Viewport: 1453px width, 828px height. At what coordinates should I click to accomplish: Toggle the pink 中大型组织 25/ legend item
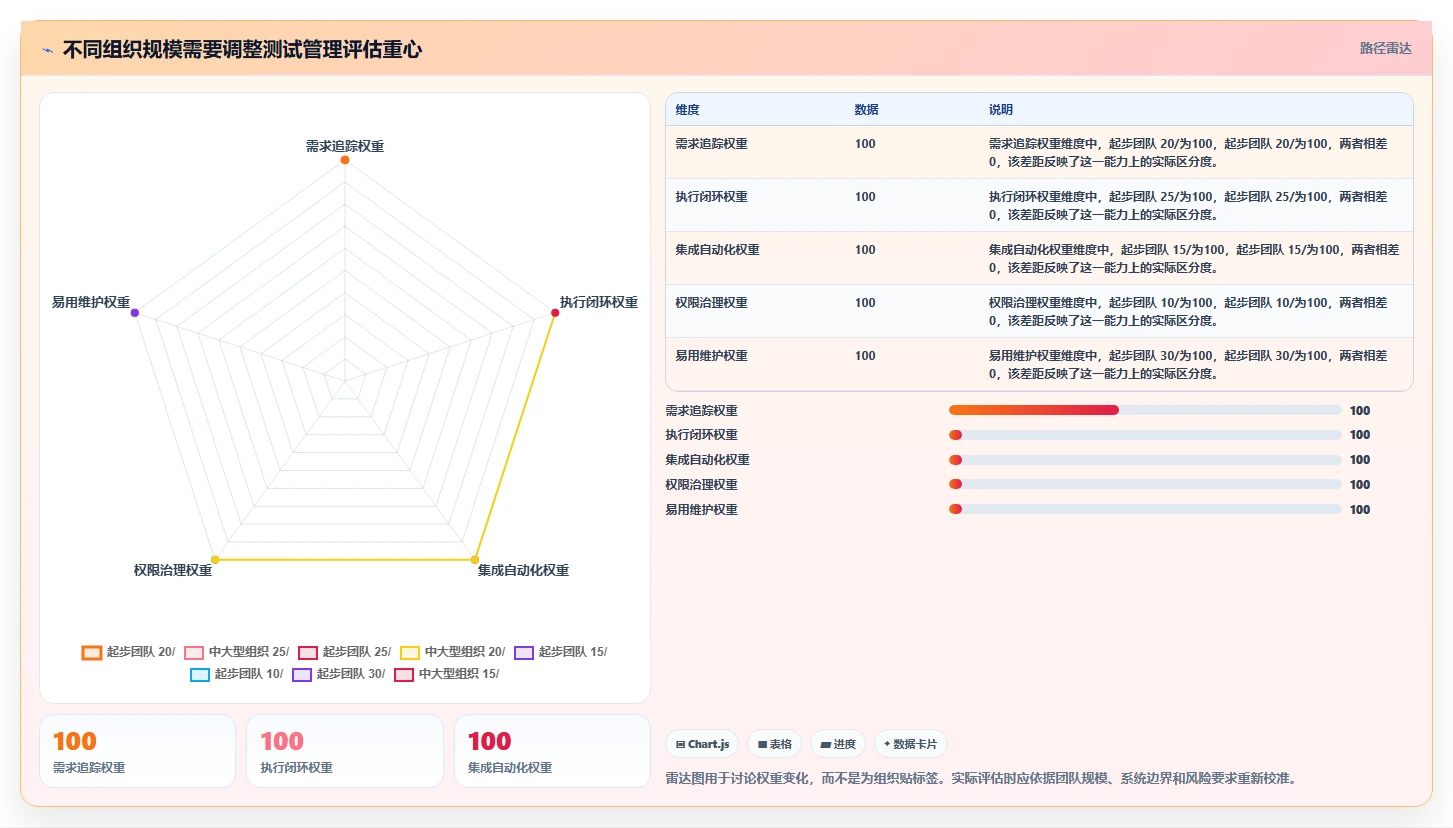237,652
